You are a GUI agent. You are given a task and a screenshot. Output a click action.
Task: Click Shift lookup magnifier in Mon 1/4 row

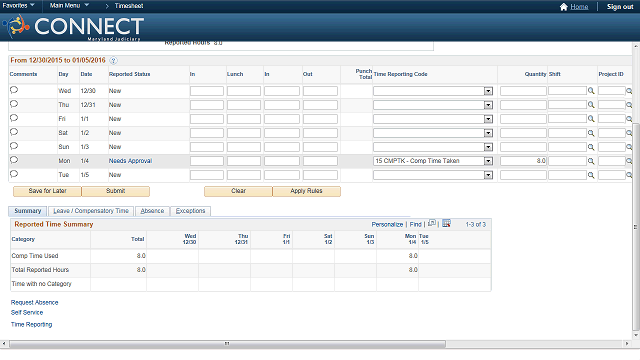point(591,161)
